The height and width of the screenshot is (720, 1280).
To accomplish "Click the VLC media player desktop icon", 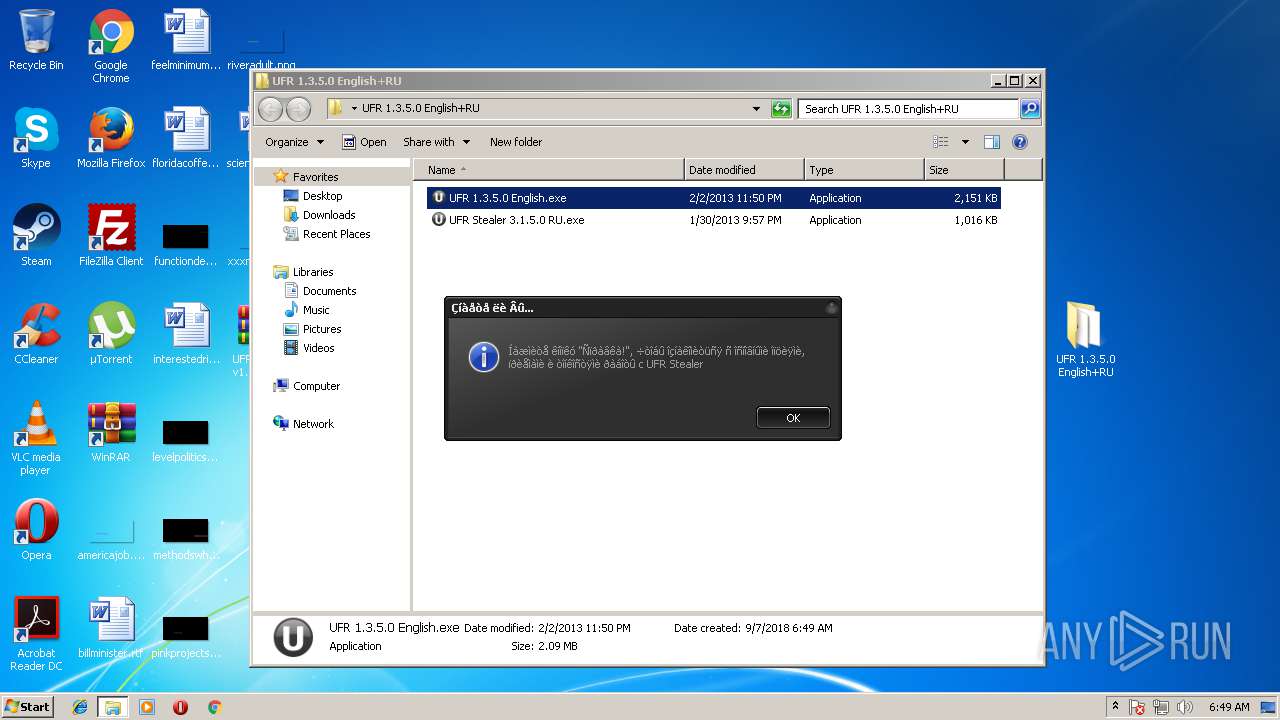I will click(36, 438).
